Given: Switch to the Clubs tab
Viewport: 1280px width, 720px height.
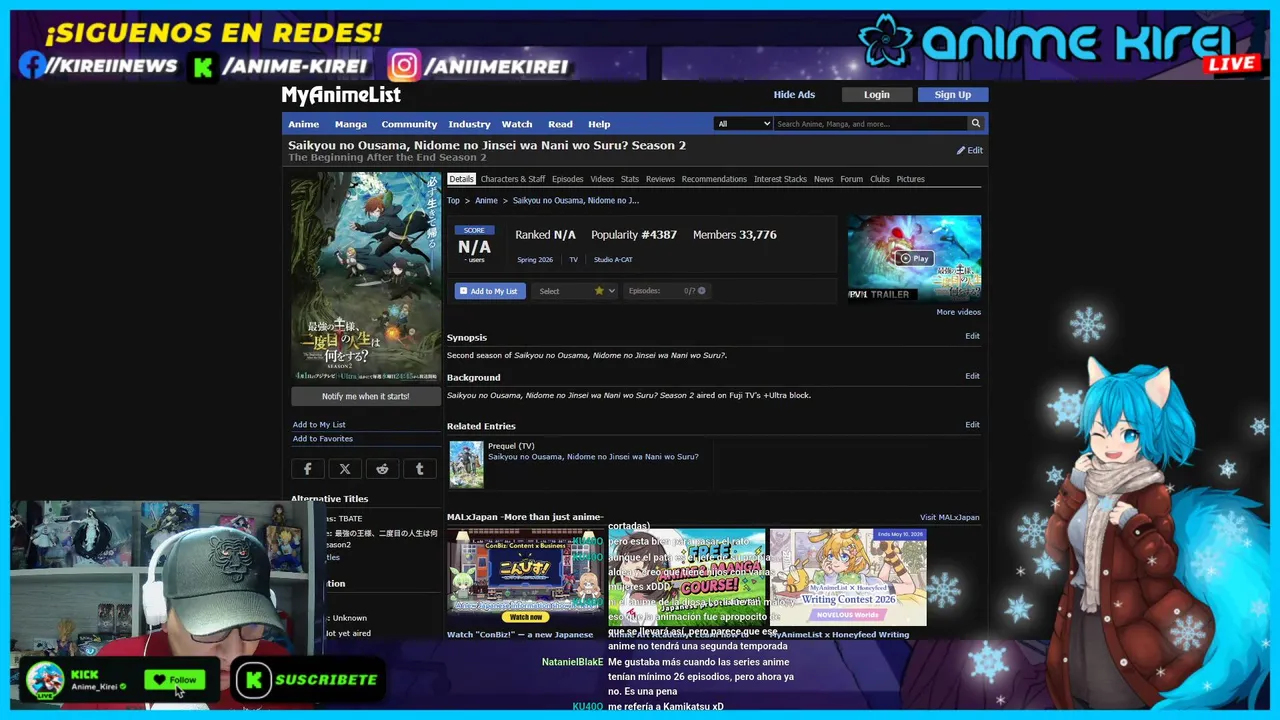Looking at the screenshot, I should 880,179.
